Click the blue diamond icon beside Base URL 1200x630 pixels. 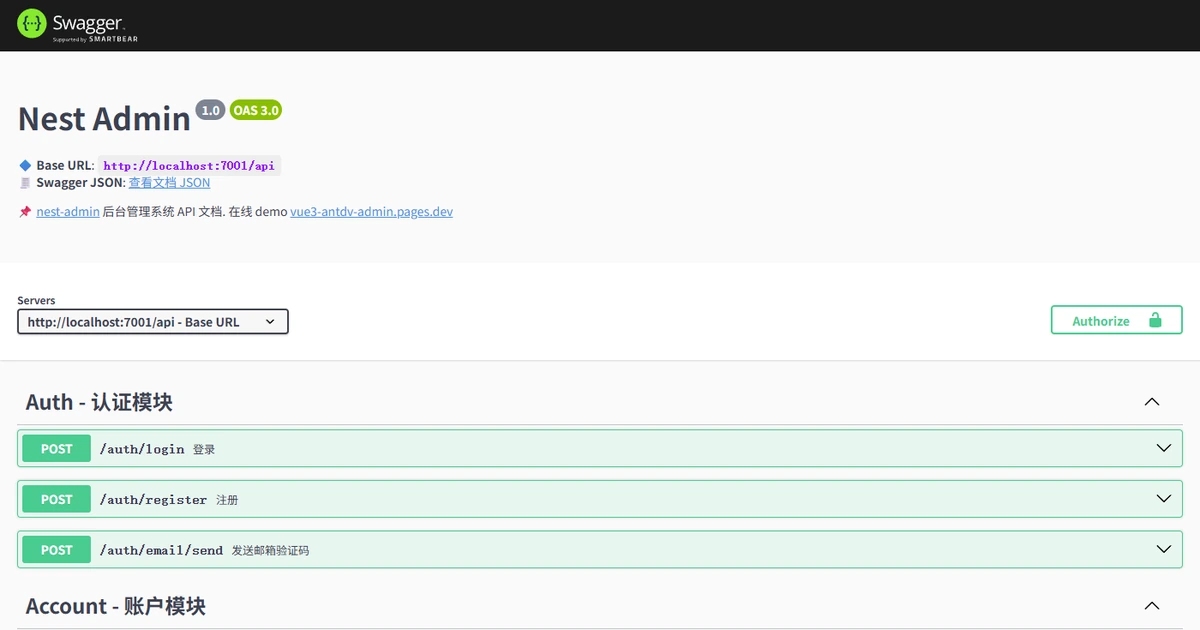25,165
